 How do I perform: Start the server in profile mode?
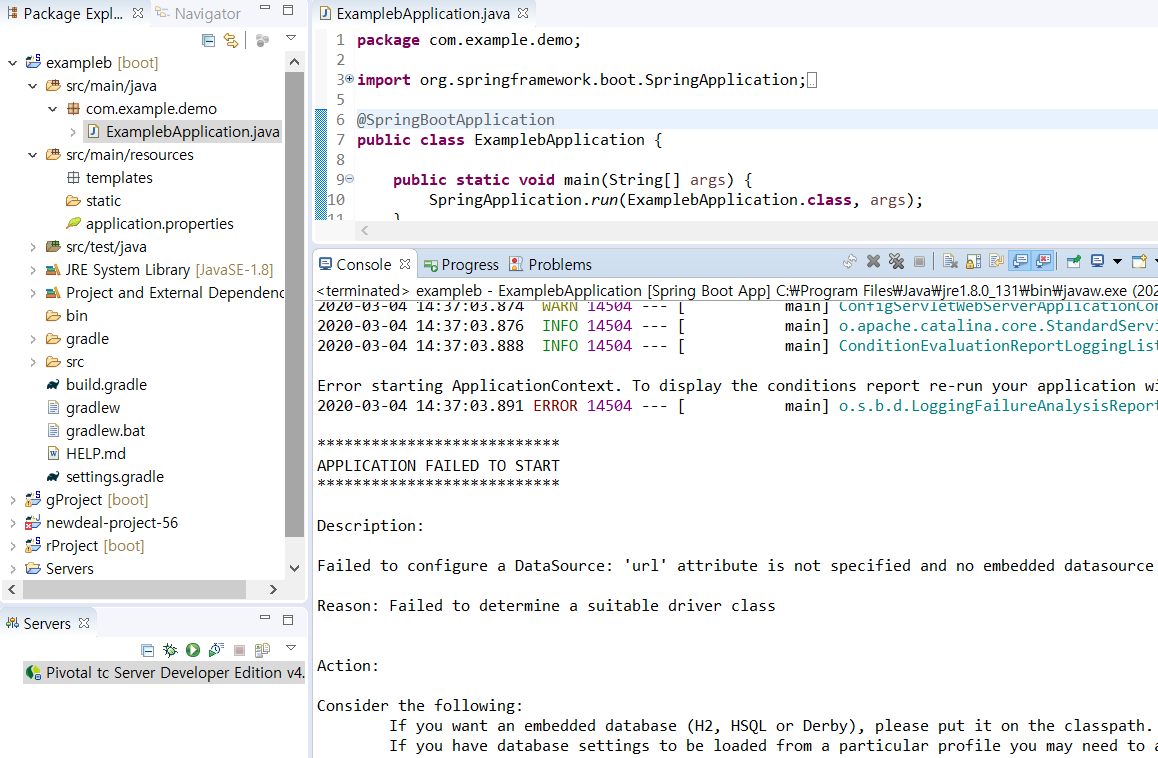(216, 650)
